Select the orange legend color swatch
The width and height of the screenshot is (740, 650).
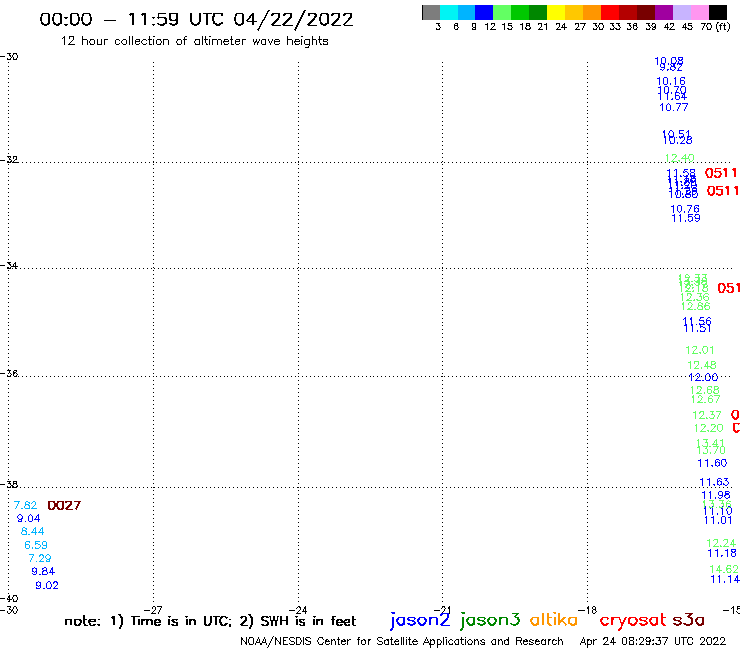point(592,12)
